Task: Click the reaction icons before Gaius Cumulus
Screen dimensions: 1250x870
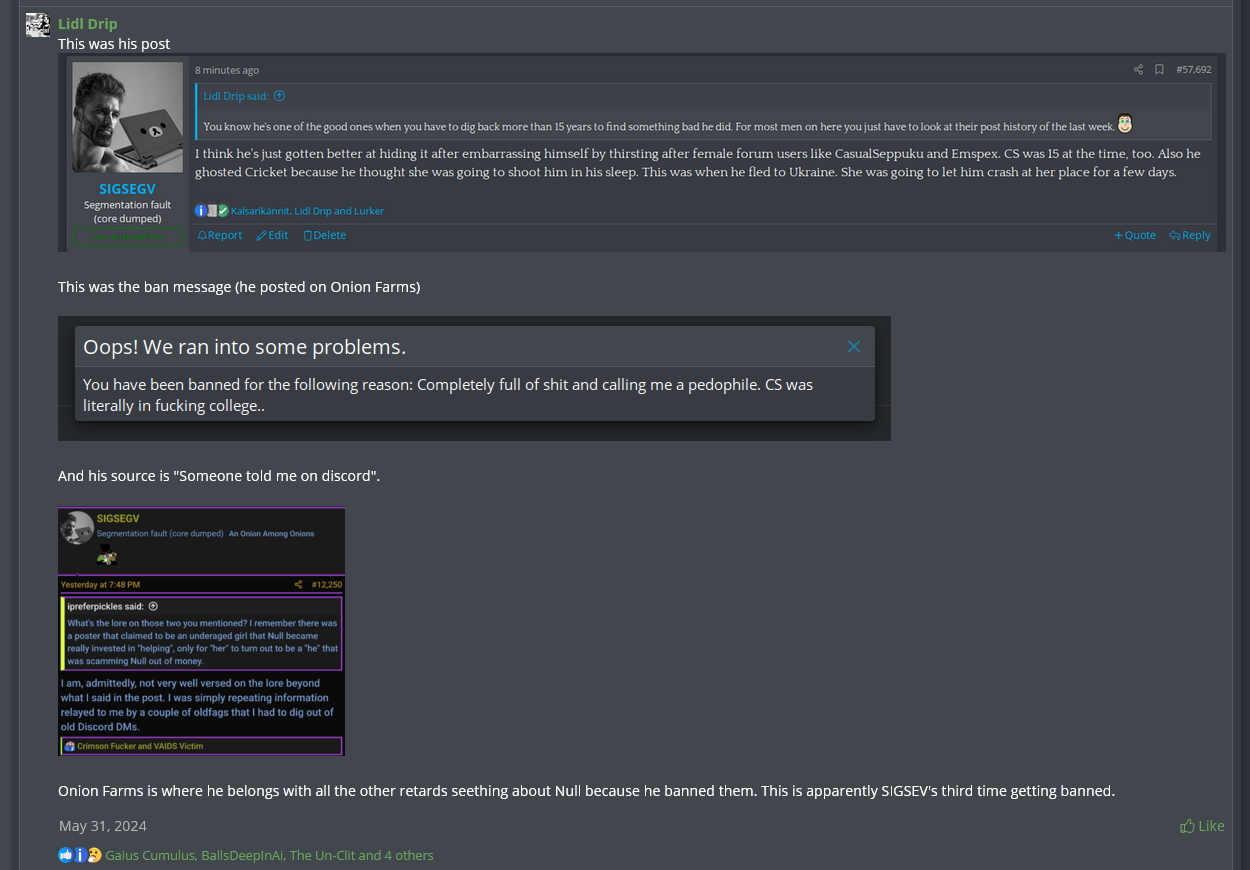Action: coord(80,855)
